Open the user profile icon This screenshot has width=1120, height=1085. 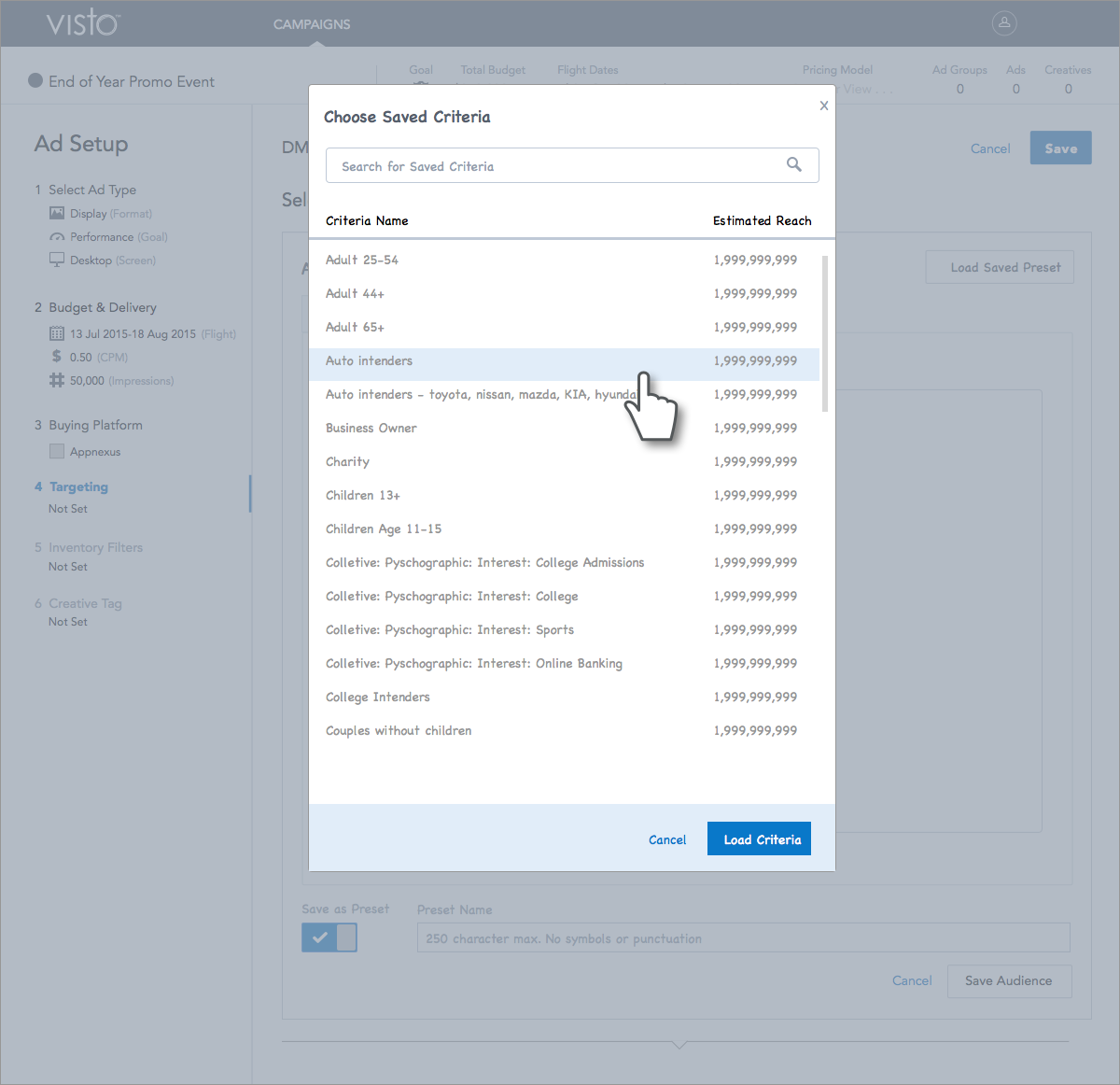(x=1004, y=23)
